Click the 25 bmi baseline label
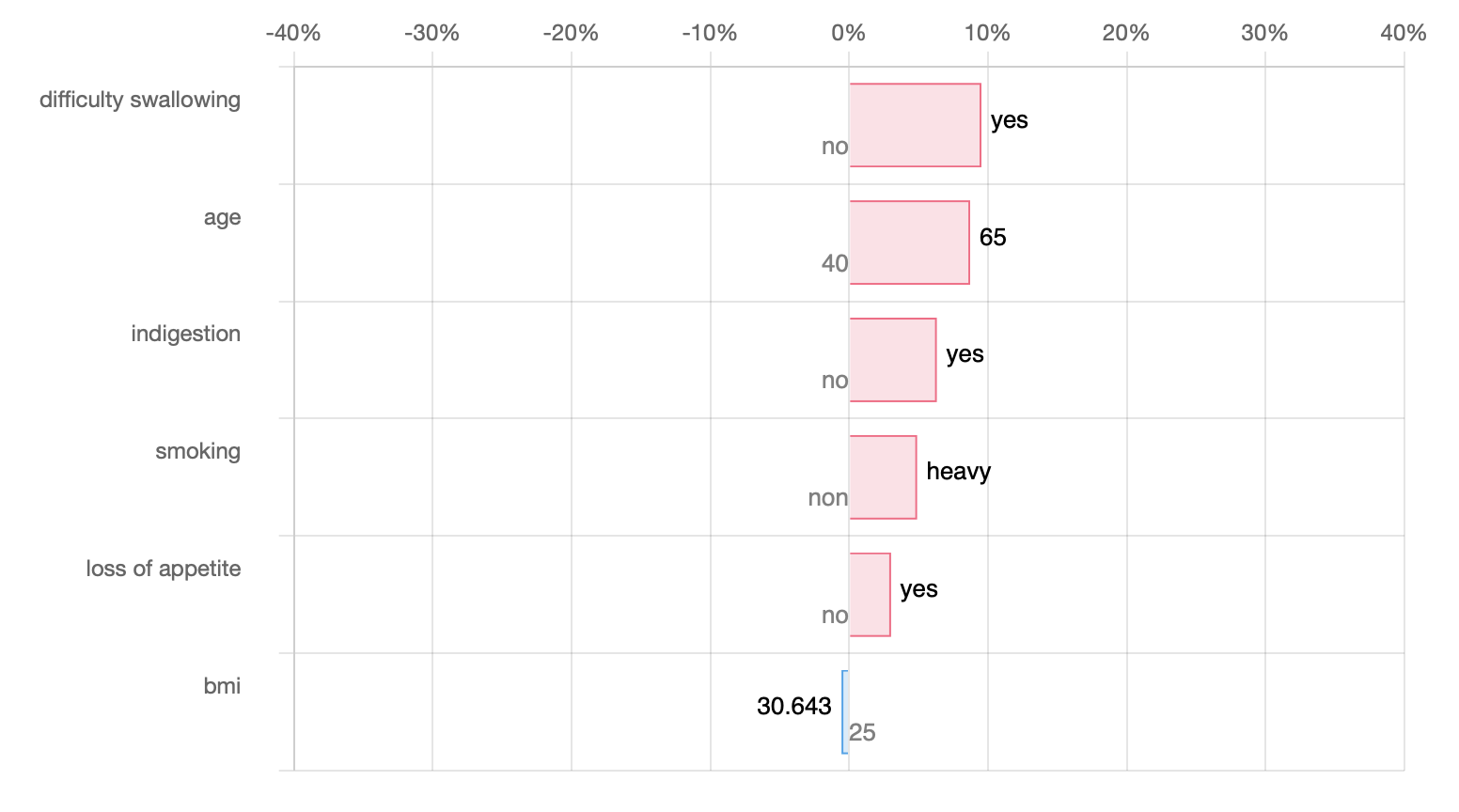This screenshot has height=812, width=1459. (862, 733)
